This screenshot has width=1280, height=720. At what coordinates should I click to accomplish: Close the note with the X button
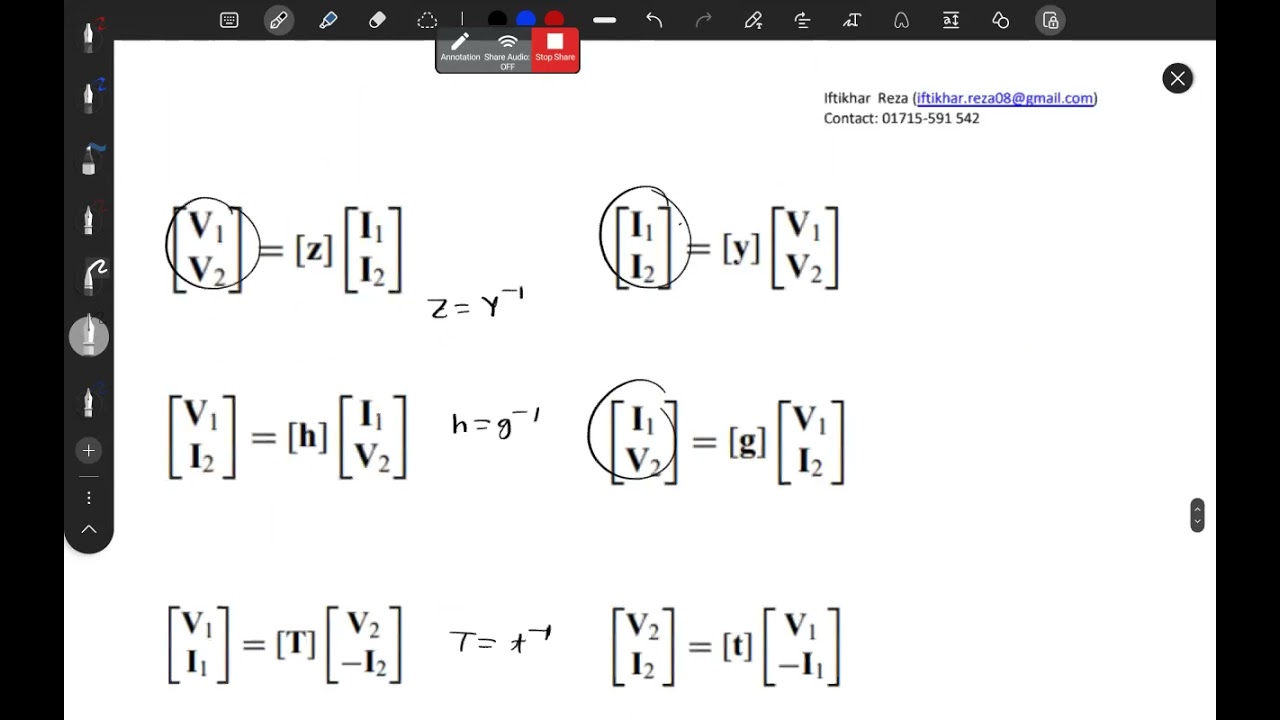pyautogui.click(x=1177, y=79)
